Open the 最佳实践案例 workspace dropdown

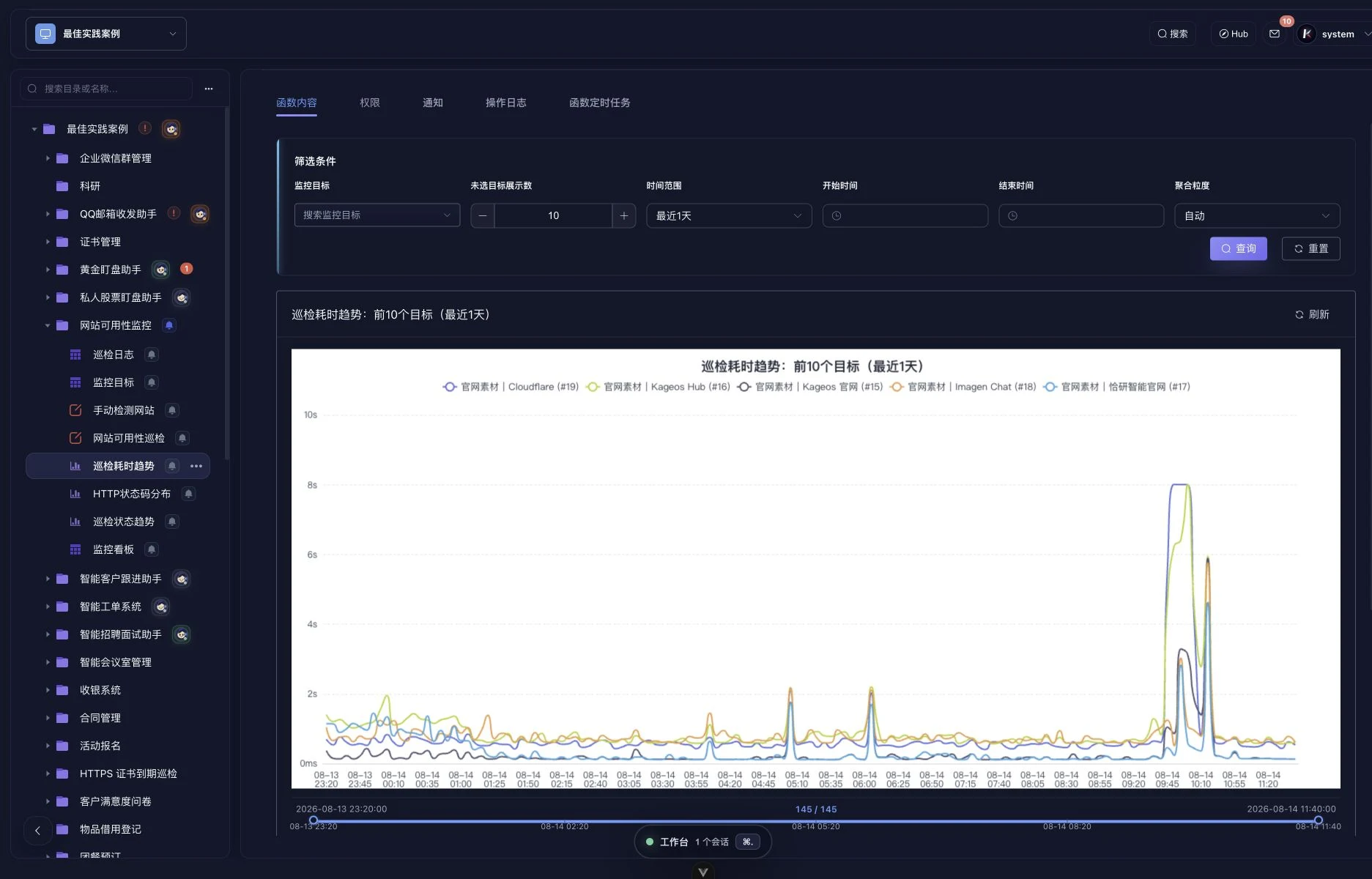coord(106,34)
